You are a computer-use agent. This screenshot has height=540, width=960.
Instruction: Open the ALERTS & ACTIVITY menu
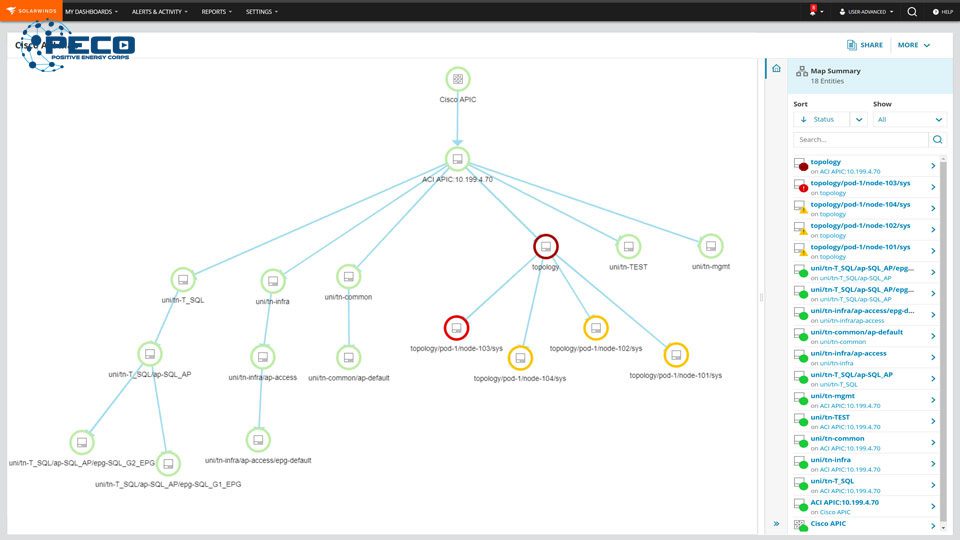tap(160, 12)
